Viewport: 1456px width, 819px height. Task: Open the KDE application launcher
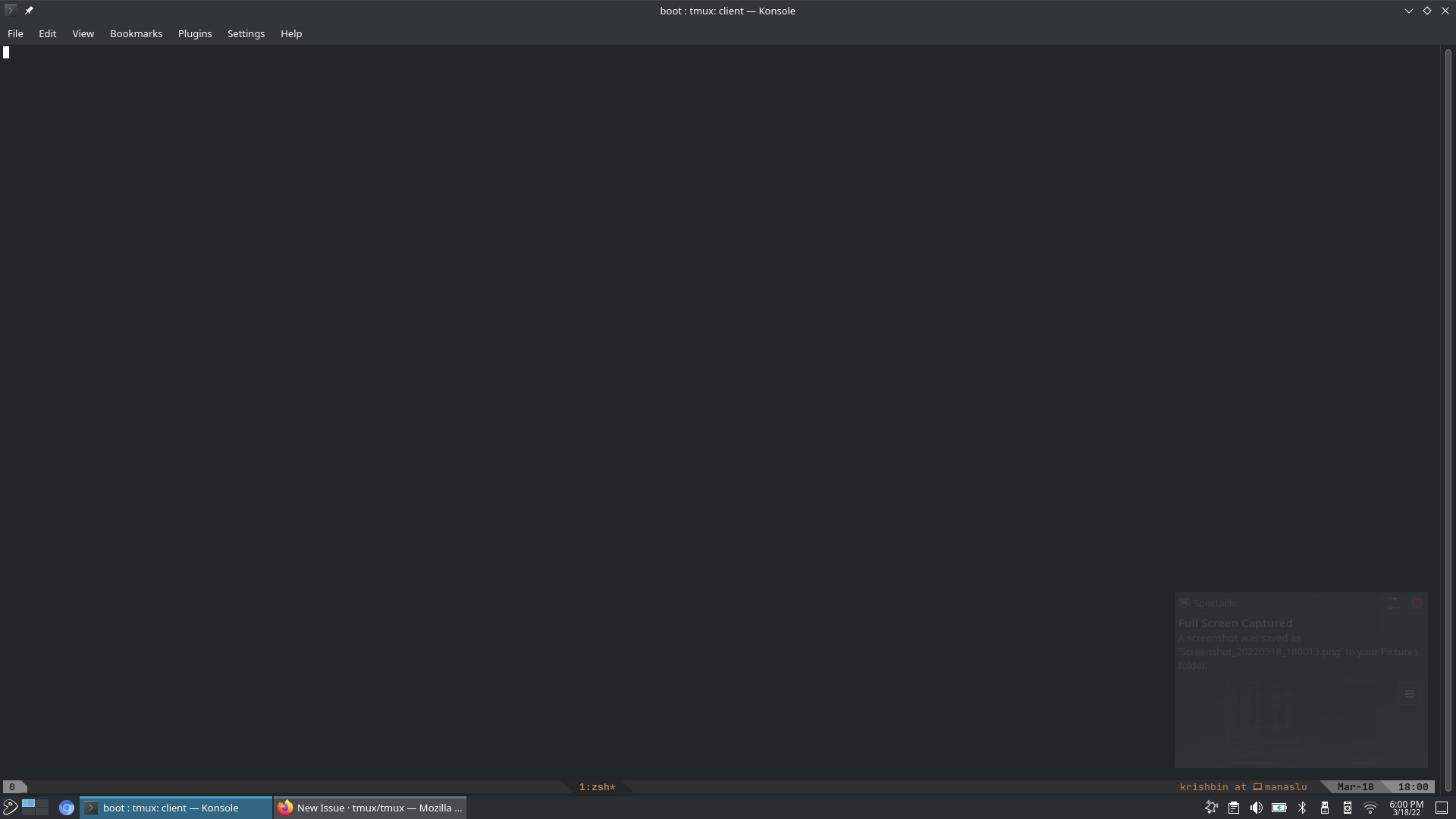click(x=10, y=808)
